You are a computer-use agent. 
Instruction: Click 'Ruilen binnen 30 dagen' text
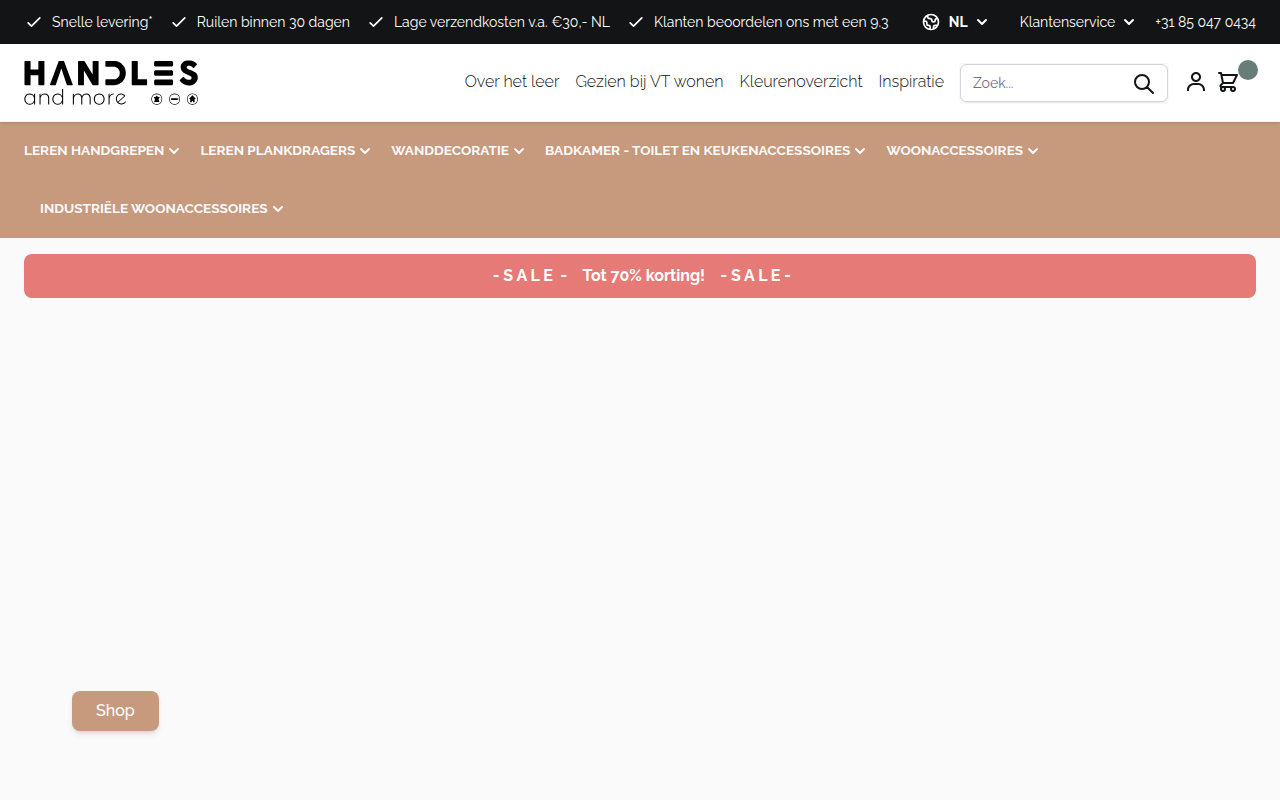point(273,22)
